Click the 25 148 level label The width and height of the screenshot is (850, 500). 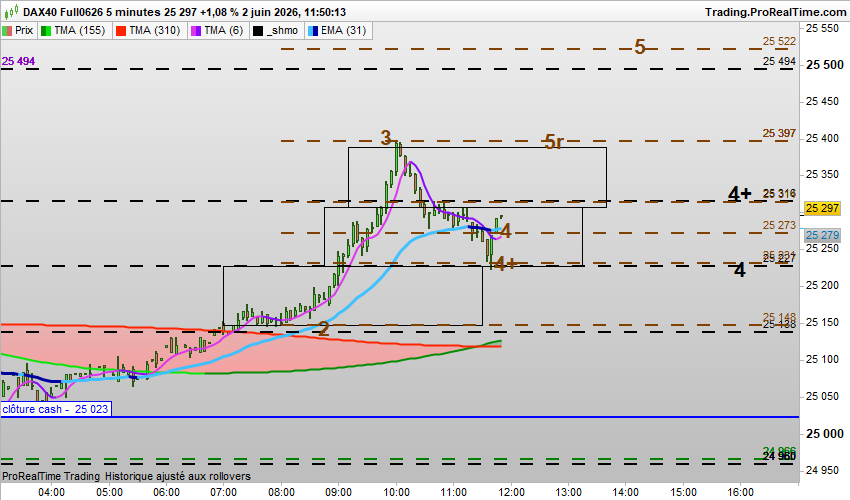tap(779, 317)
